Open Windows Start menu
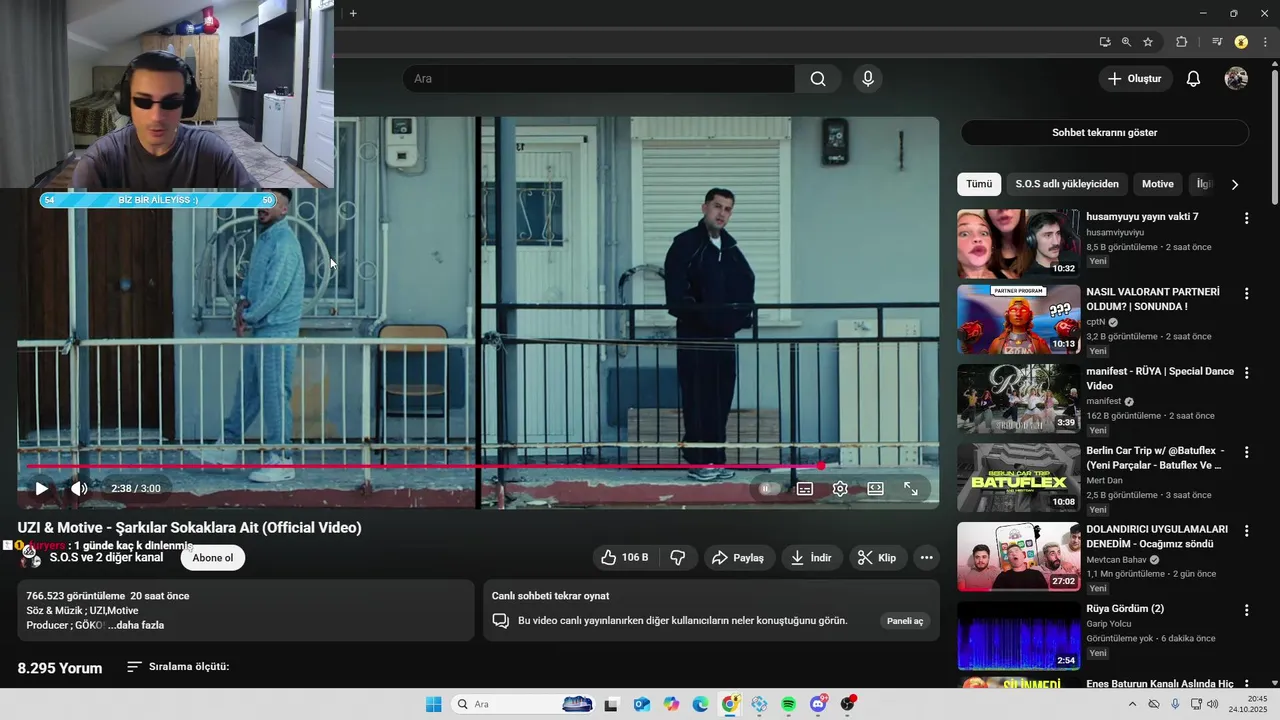The width and height of the screenshot is (1280, 720). click(x=433, y=704)
